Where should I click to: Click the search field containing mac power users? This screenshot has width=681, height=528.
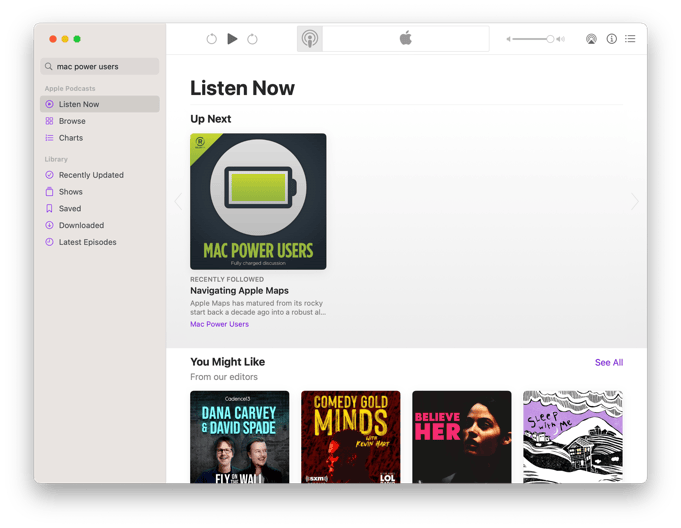pyautogui.click(x=99, y=66)
